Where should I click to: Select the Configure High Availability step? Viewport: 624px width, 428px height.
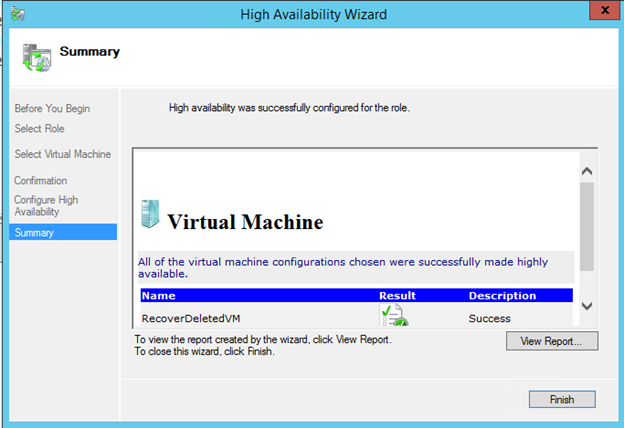point(46,206)
